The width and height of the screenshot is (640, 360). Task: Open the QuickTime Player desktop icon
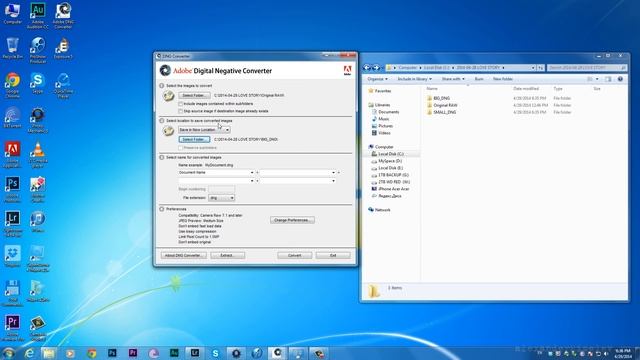(x=63, y=85)
